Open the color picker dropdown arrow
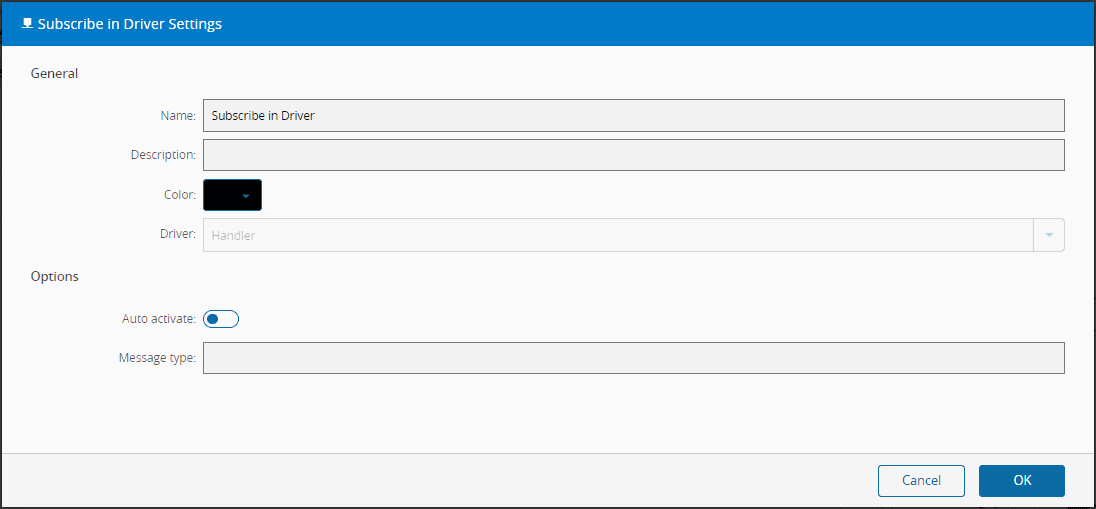 [x=246, y=196]
